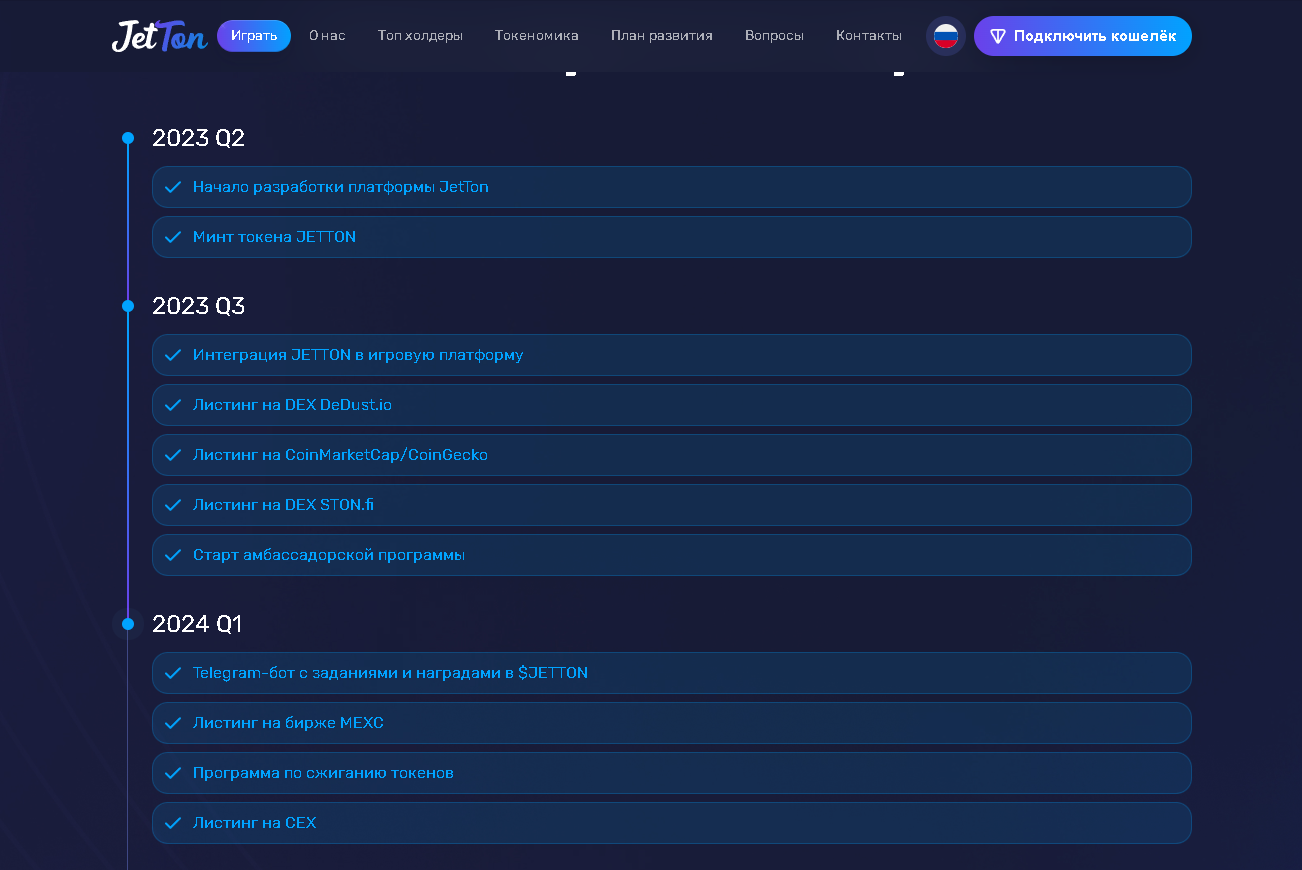The height and width of the screenshot is (870, 1302).
Task: Click text "Минт токена JETTON"
Action: (x=274, y=237)
